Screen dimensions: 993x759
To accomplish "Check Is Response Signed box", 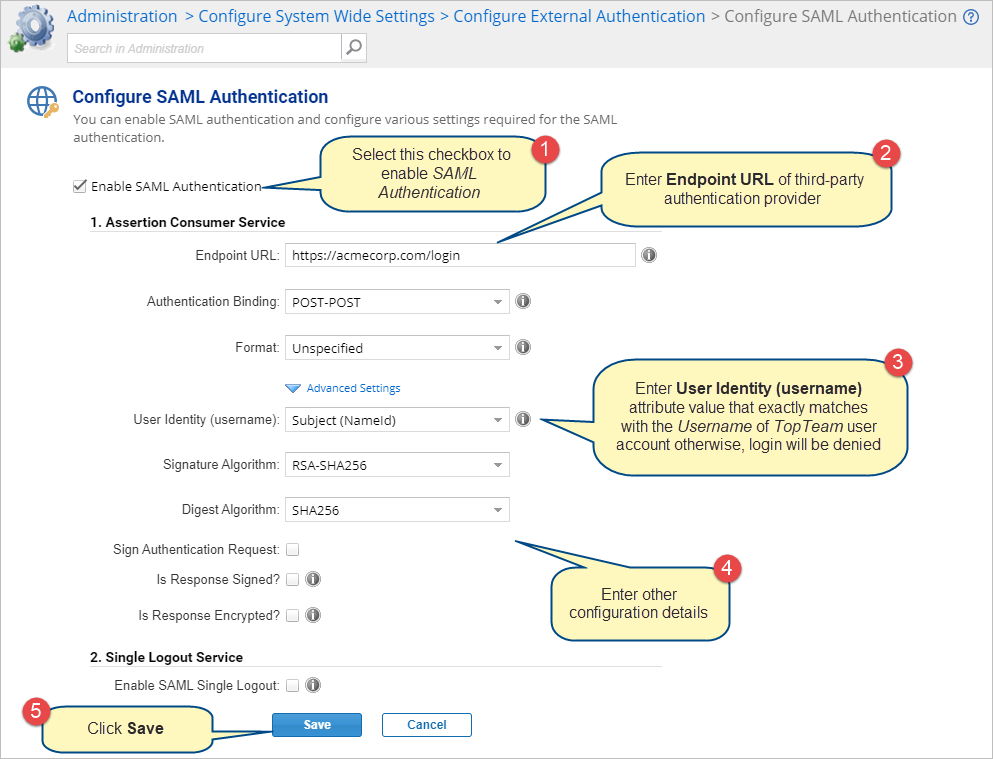I will [x=293, y=580].
